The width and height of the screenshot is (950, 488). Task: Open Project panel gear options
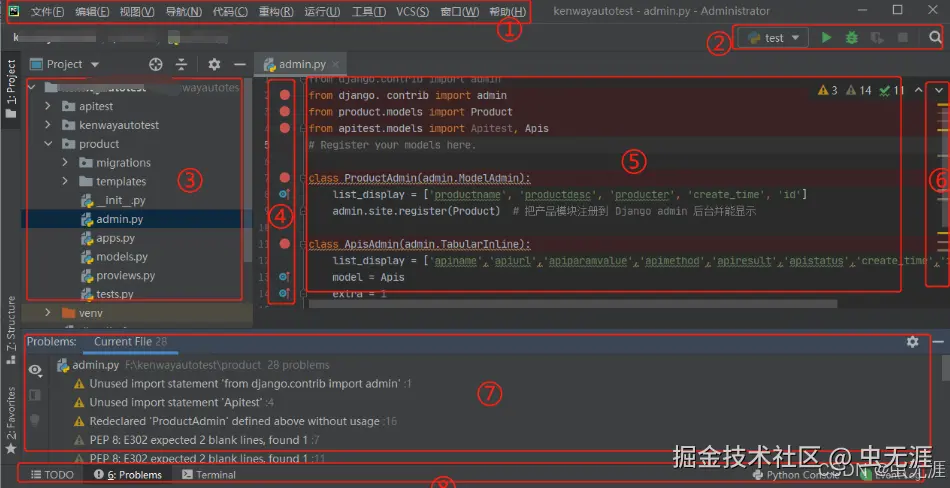(x=214, y=64)
